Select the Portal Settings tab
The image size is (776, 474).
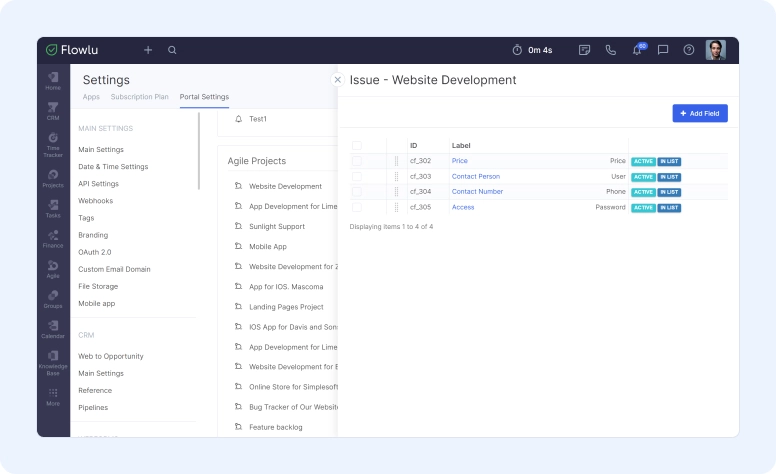204,97
